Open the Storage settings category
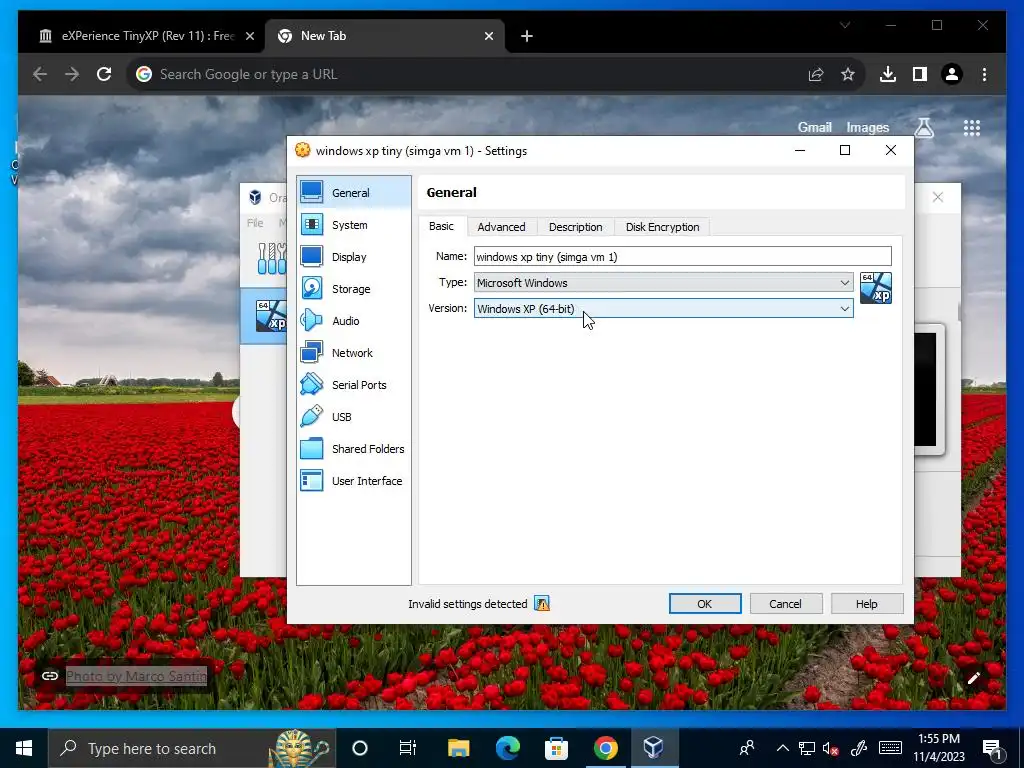1024x768 pixels. [x=353, y=289]
